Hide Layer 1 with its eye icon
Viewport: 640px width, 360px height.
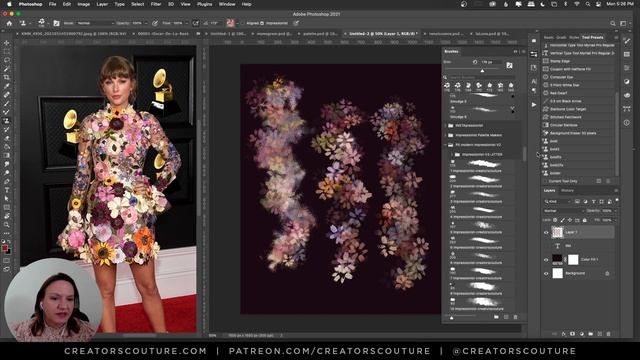[x=546, y=232]
